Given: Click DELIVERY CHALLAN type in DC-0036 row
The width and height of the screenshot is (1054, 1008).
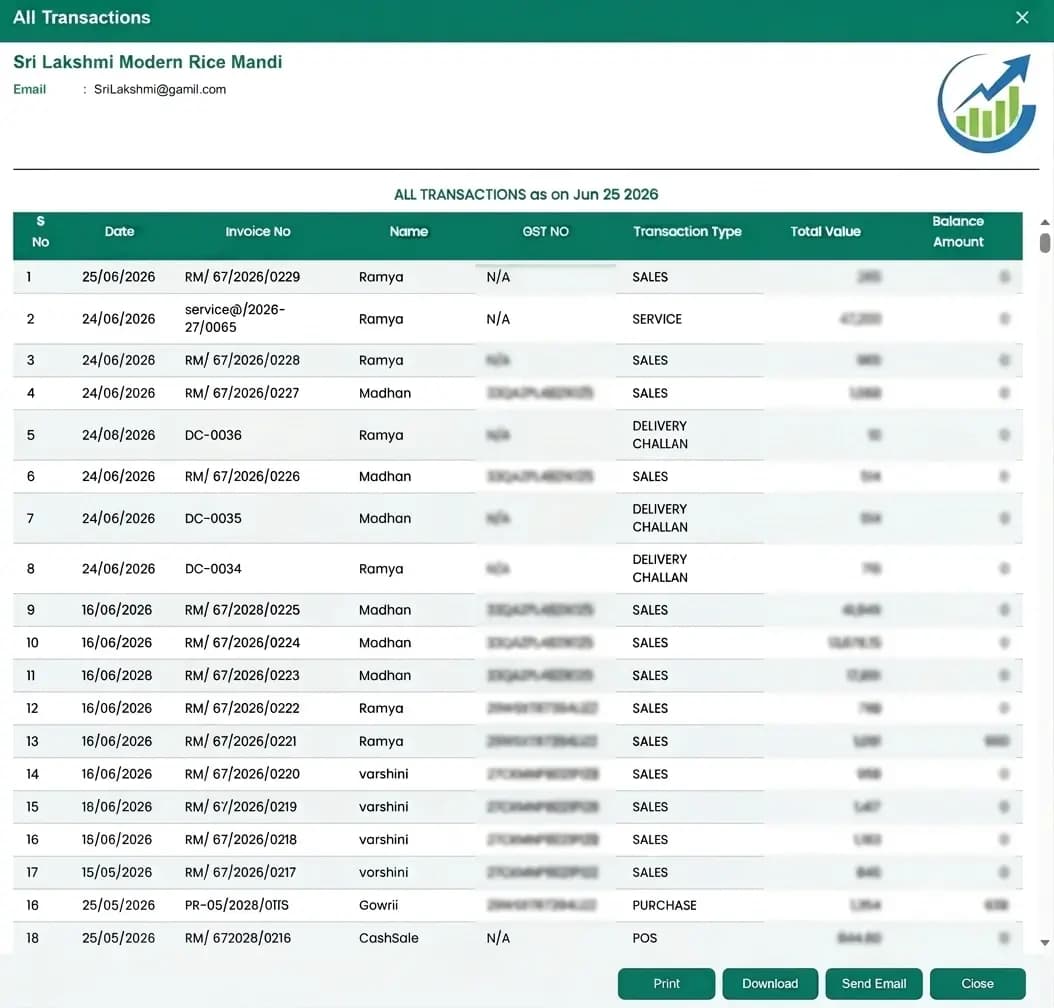Looking at the screenshot, I should 660,435.
